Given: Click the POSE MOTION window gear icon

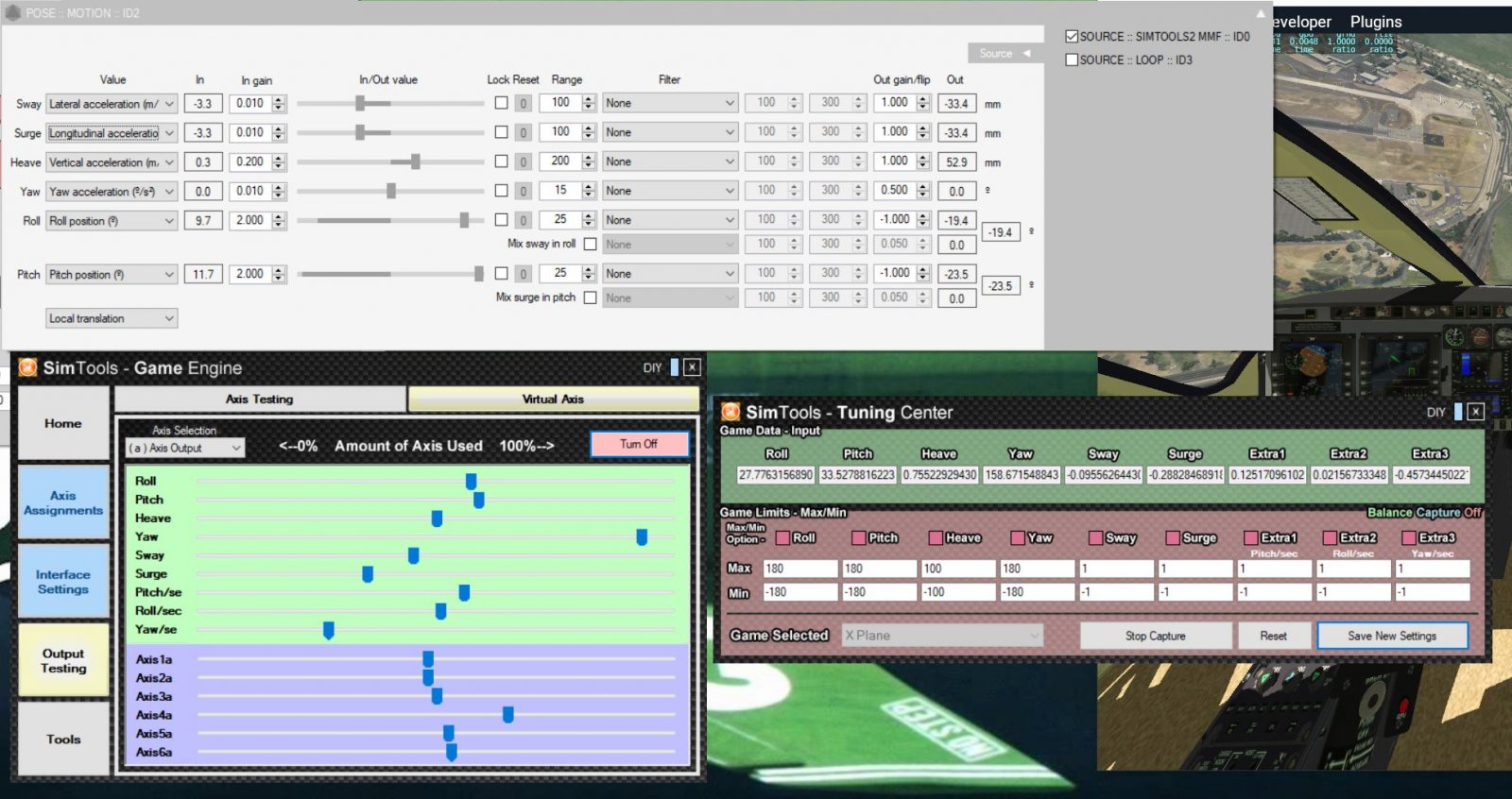Looking at the screenshot, I should [12, 12].
